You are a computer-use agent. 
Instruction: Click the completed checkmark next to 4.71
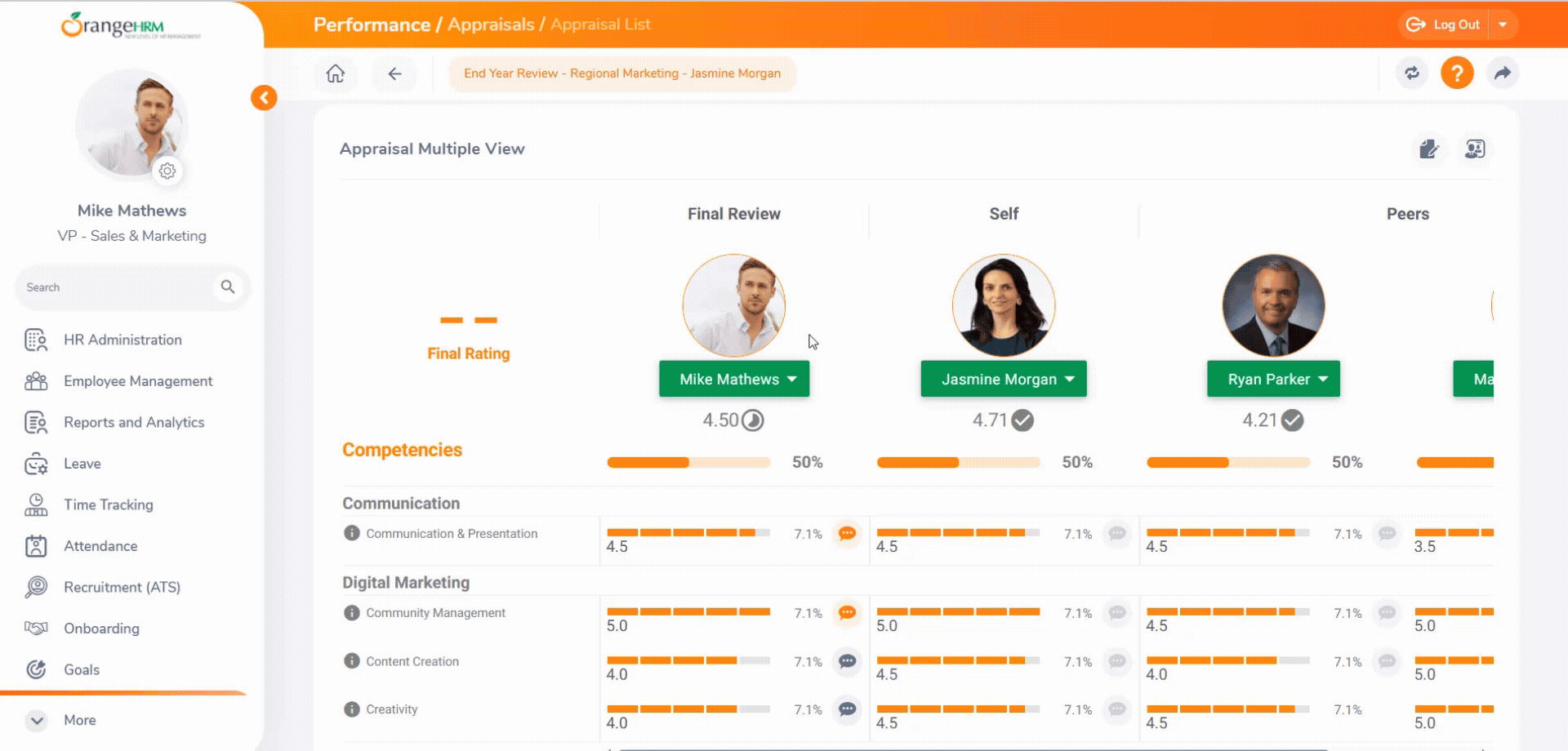click(x=1022, y=420)
